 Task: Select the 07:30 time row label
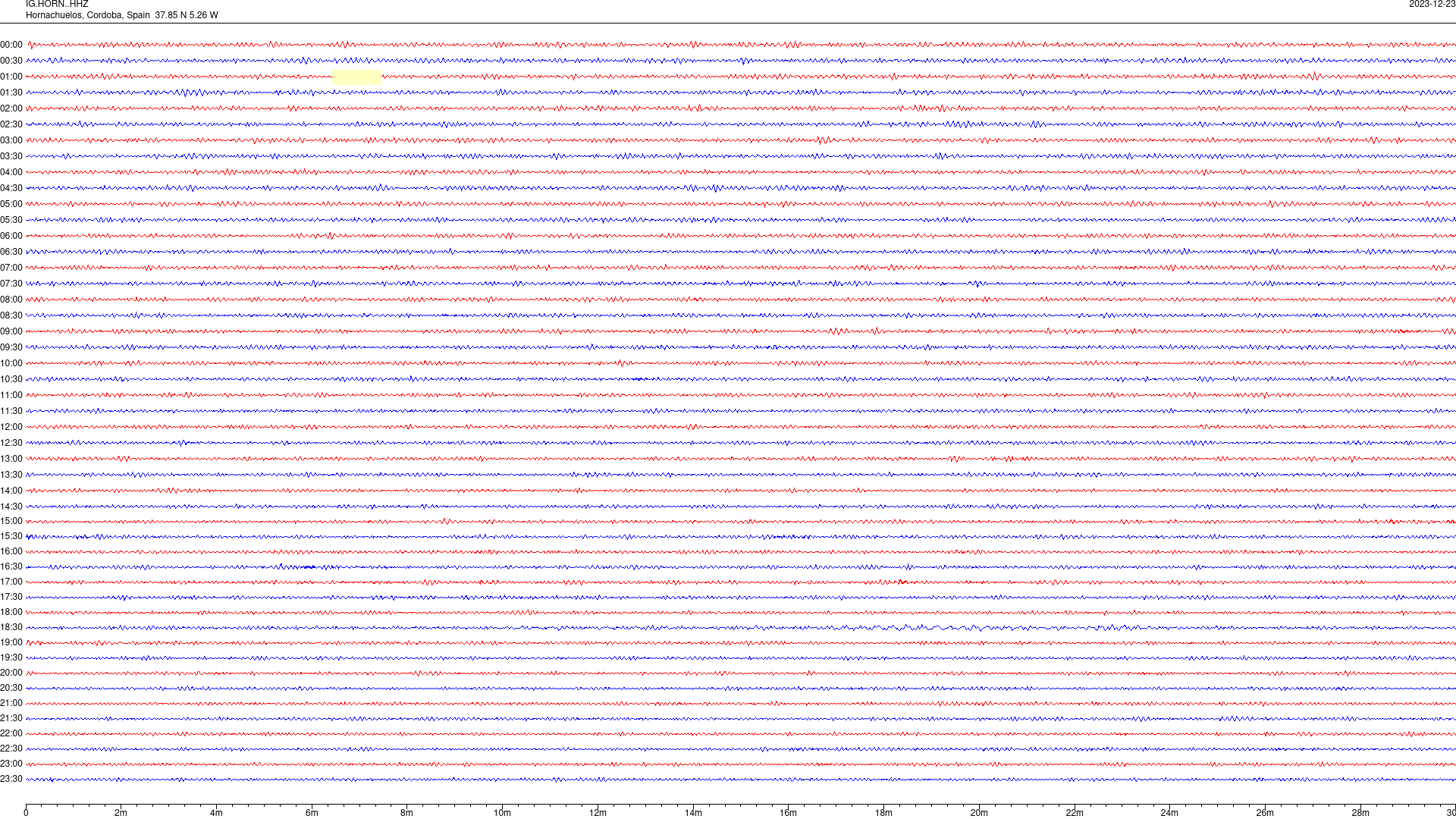click(11, 284)
